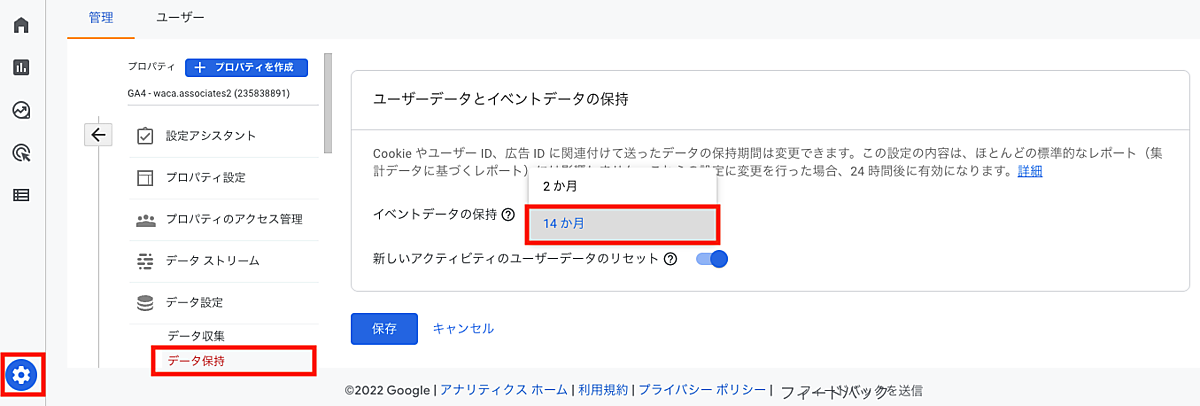The width and height of the screenshot is (1200, 406).
Task: Select the 14 か月 dropdown option
Action: tap(621, 224)
